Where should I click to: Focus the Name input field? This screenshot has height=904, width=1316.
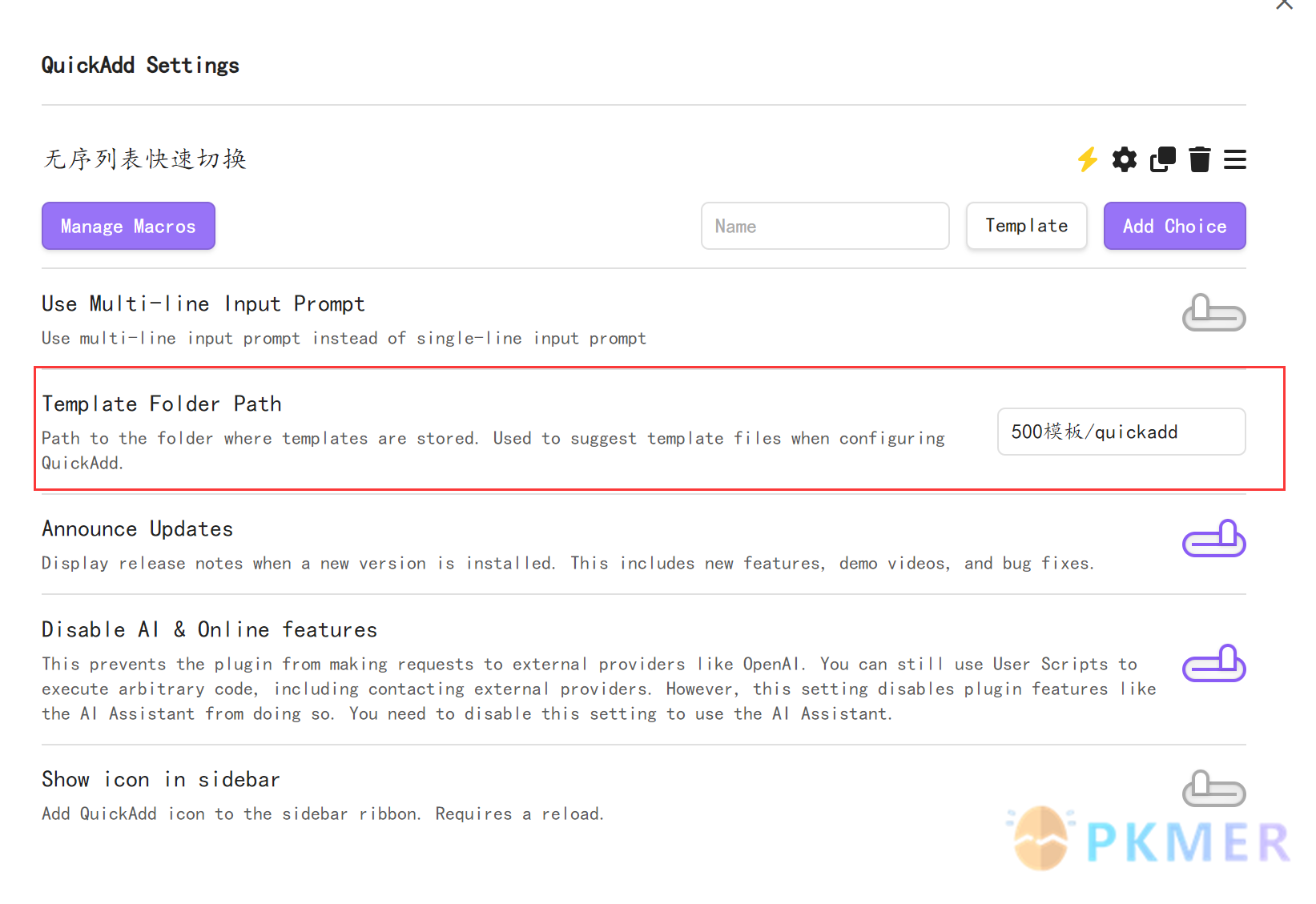825,226
